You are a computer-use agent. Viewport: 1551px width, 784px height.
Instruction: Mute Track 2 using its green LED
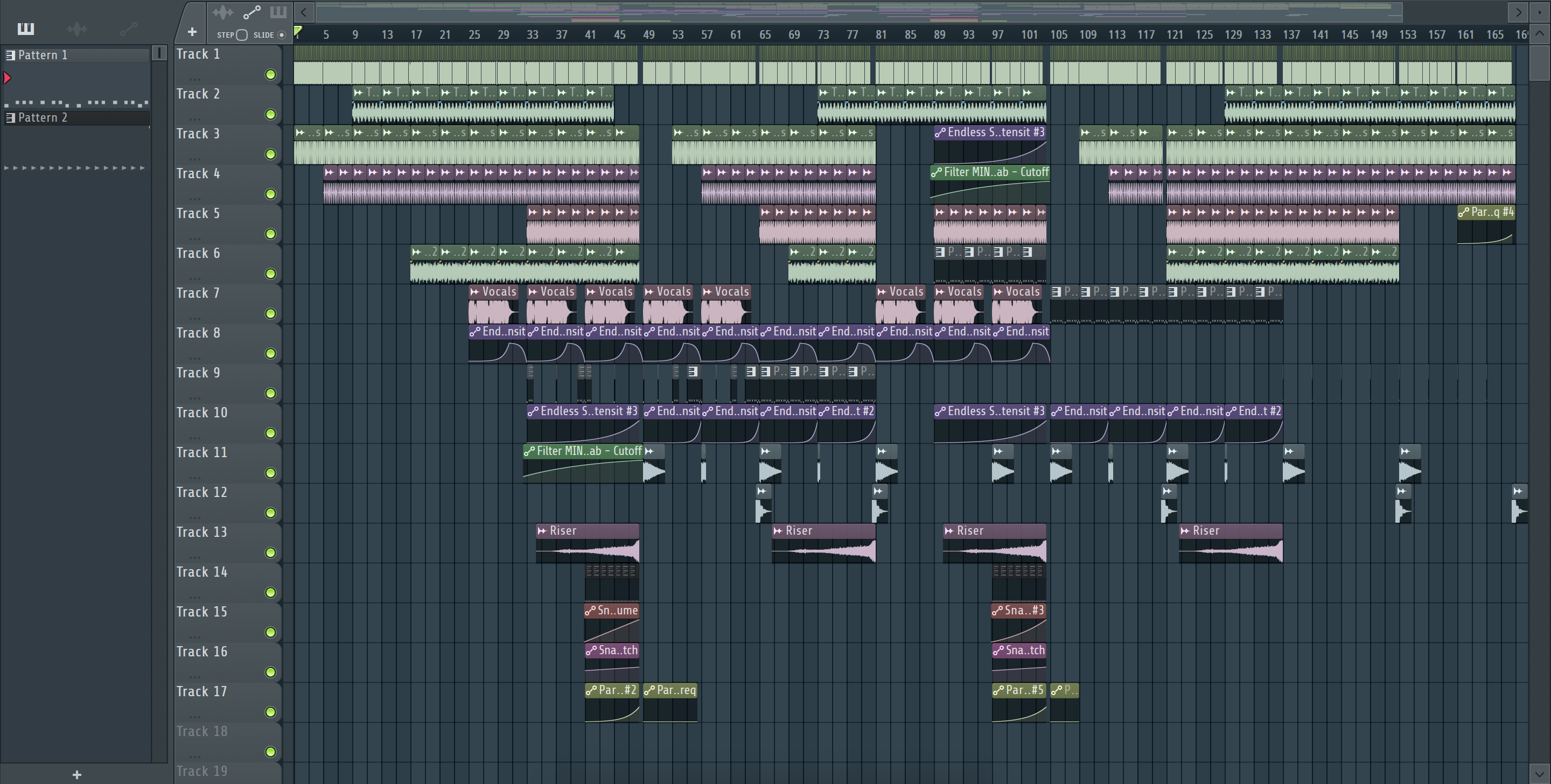271,114
